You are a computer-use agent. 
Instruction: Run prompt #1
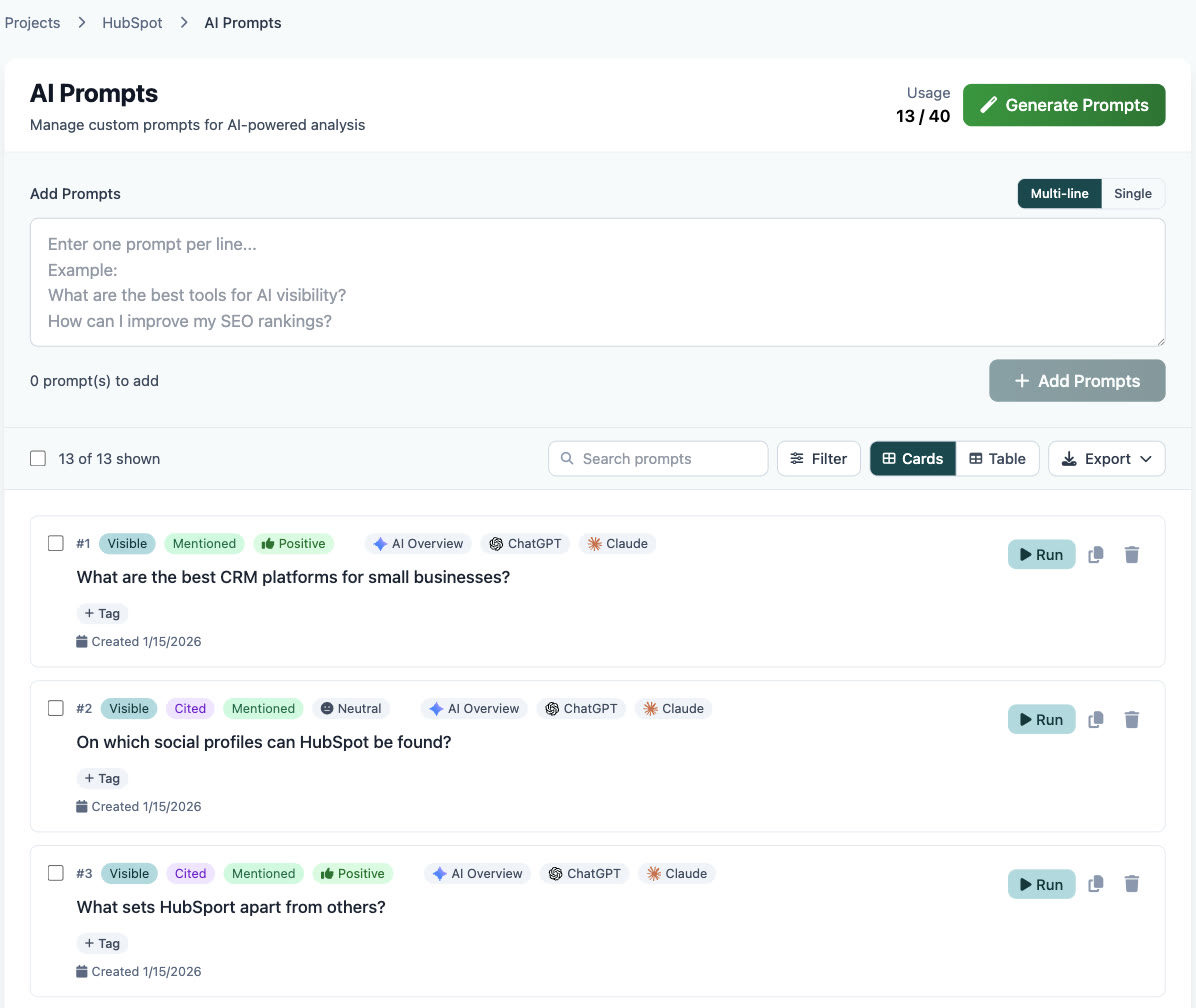[1041, 554]
